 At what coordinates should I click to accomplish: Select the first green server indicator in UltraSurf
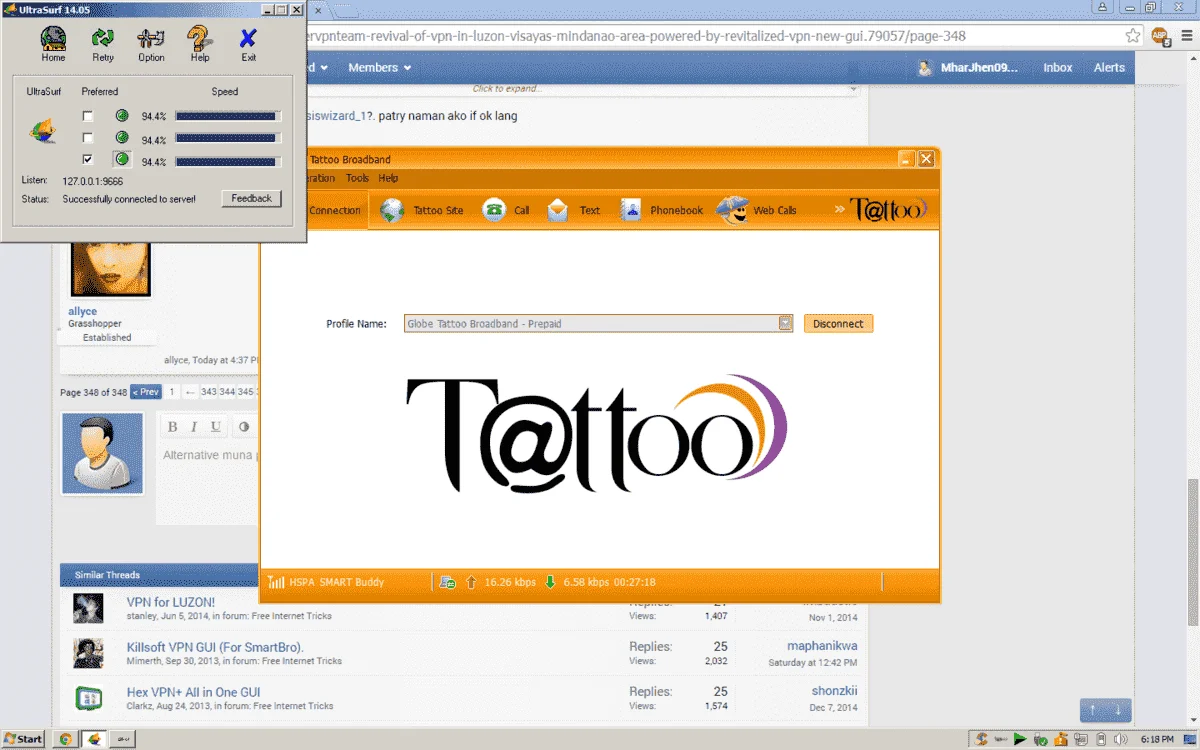pos(122,115)
